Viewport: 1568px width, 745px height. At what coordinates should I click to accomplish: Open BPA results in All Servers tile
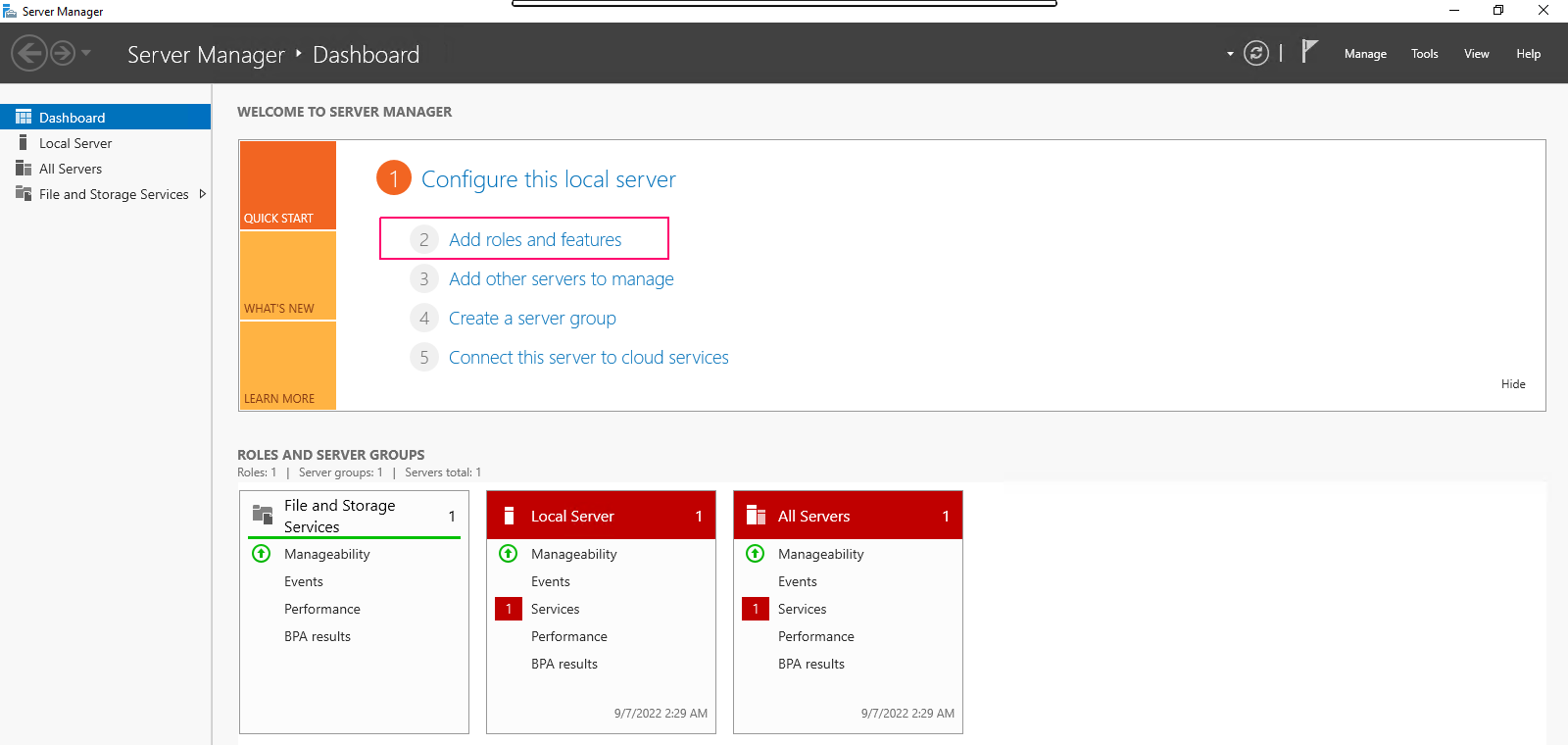pyautogui.click(x=811, y=664)
